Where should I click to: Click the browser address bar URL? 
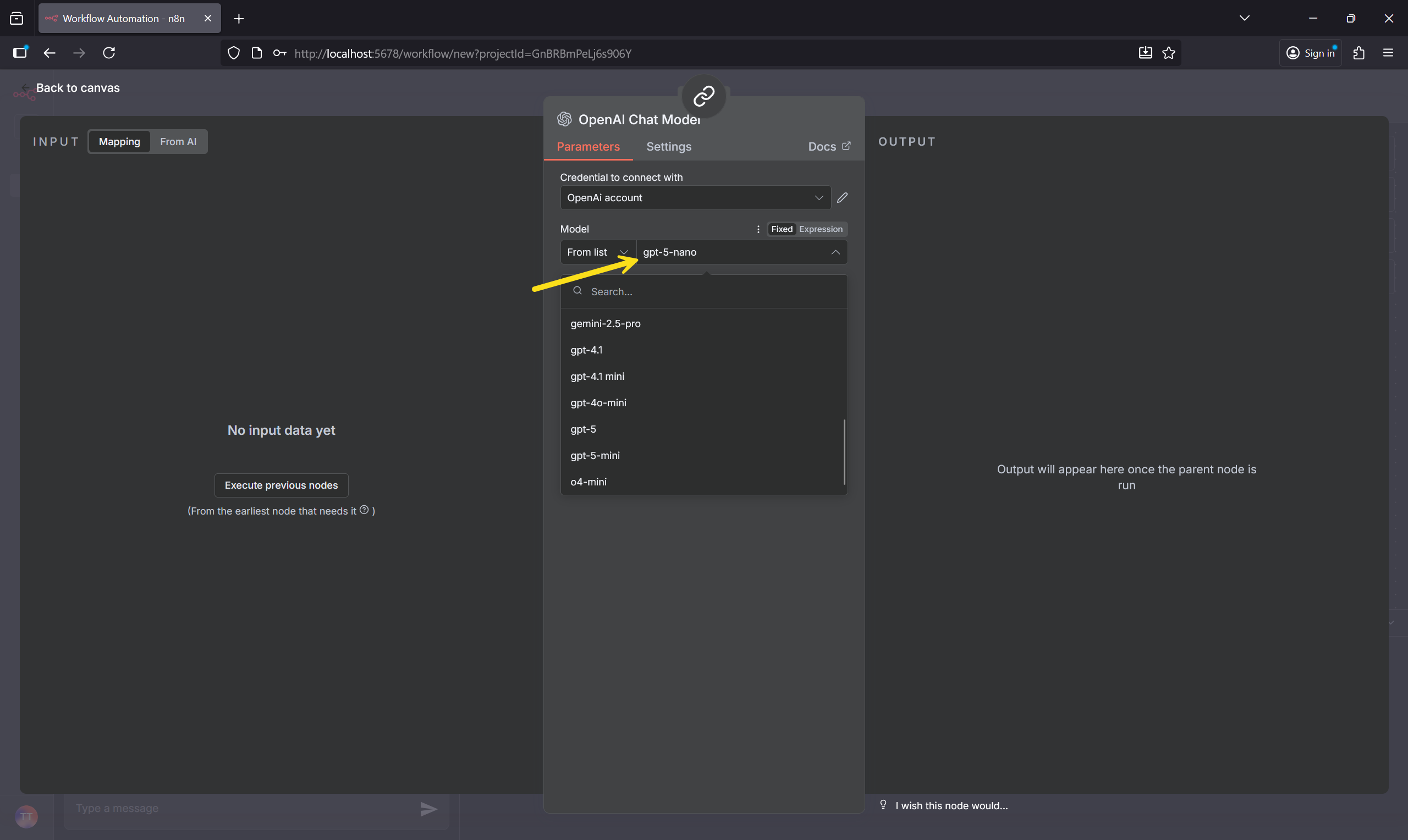[x=462, y=53]
